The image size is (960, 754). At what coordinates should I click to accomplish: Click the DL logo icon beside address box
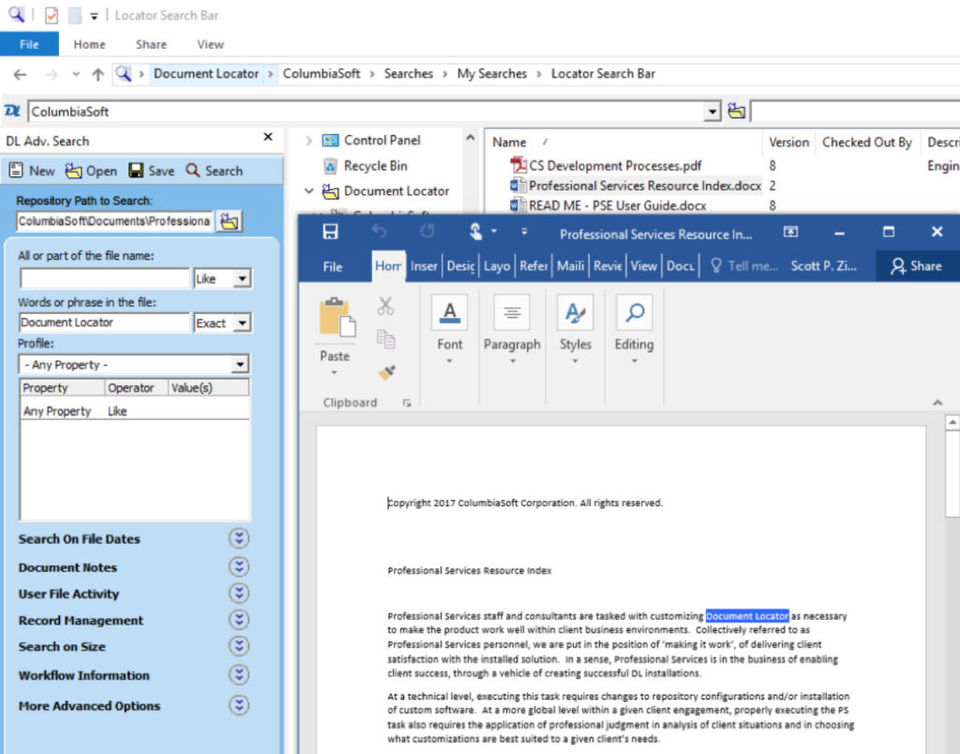coord(12,111)
